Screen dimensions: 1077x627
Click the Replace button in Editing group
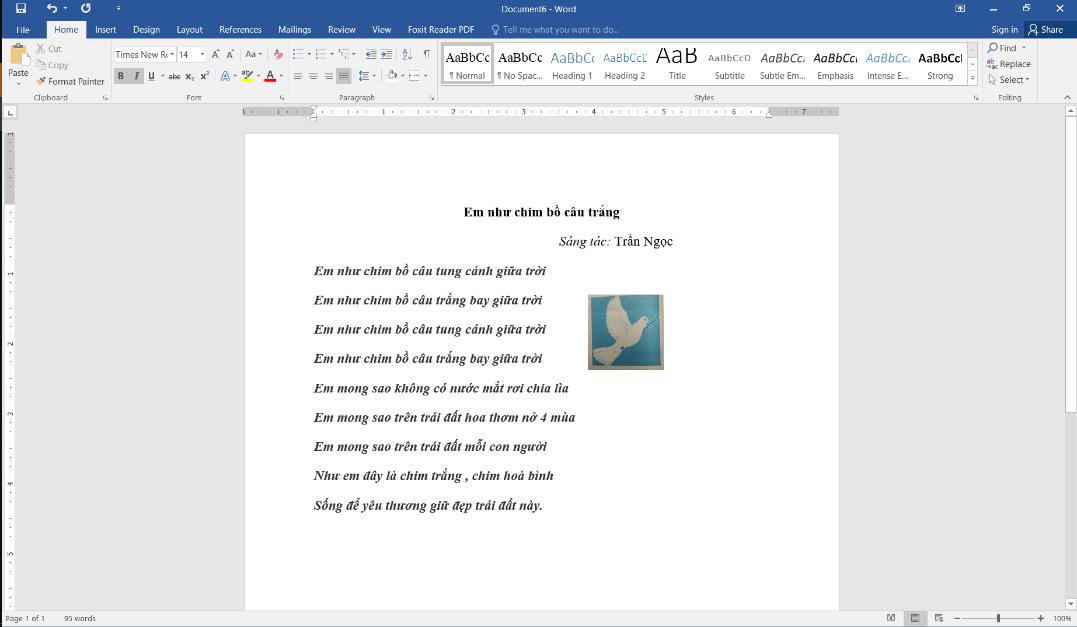pyautogui.click(x=1008, y=64)
